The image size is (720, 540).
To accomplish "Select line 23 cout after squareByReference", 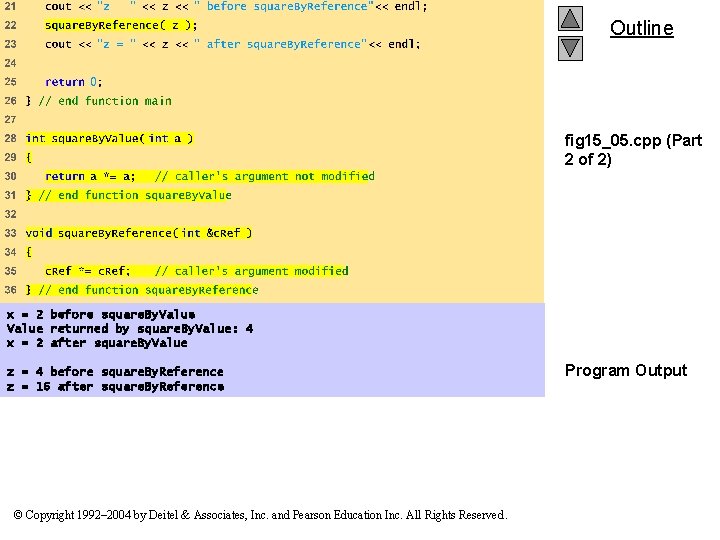I will [232, 44].
